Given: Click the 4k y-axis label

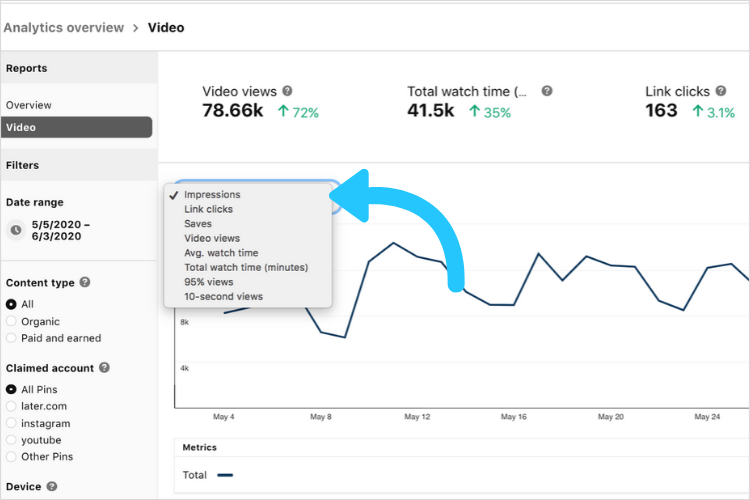Looking at the screenshot, I should click(x=185, y=368).
